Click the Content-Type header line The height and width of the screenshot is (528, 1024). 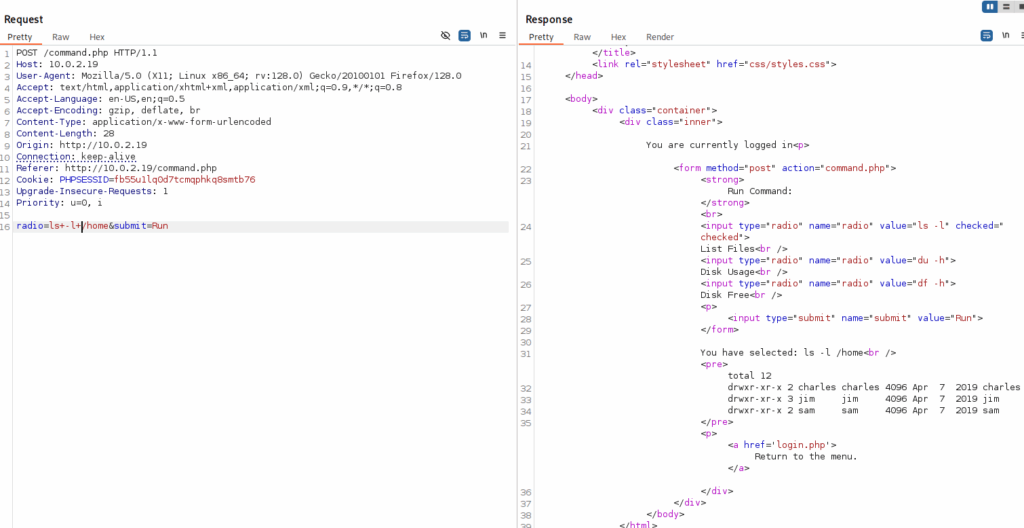[144, 122]
